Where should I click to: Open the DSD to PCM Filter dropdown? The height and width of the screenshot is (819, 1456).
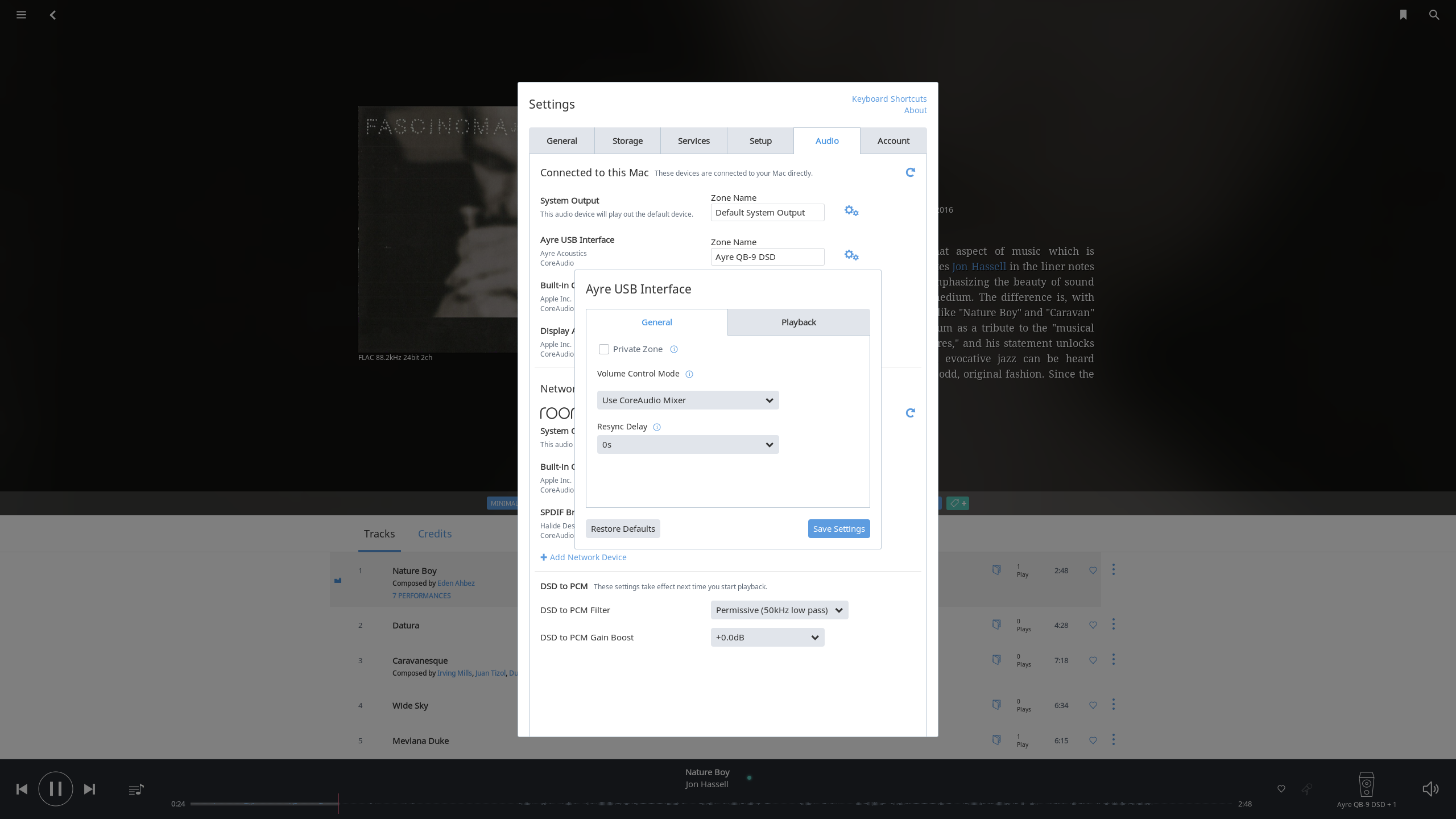coord(779,610)
